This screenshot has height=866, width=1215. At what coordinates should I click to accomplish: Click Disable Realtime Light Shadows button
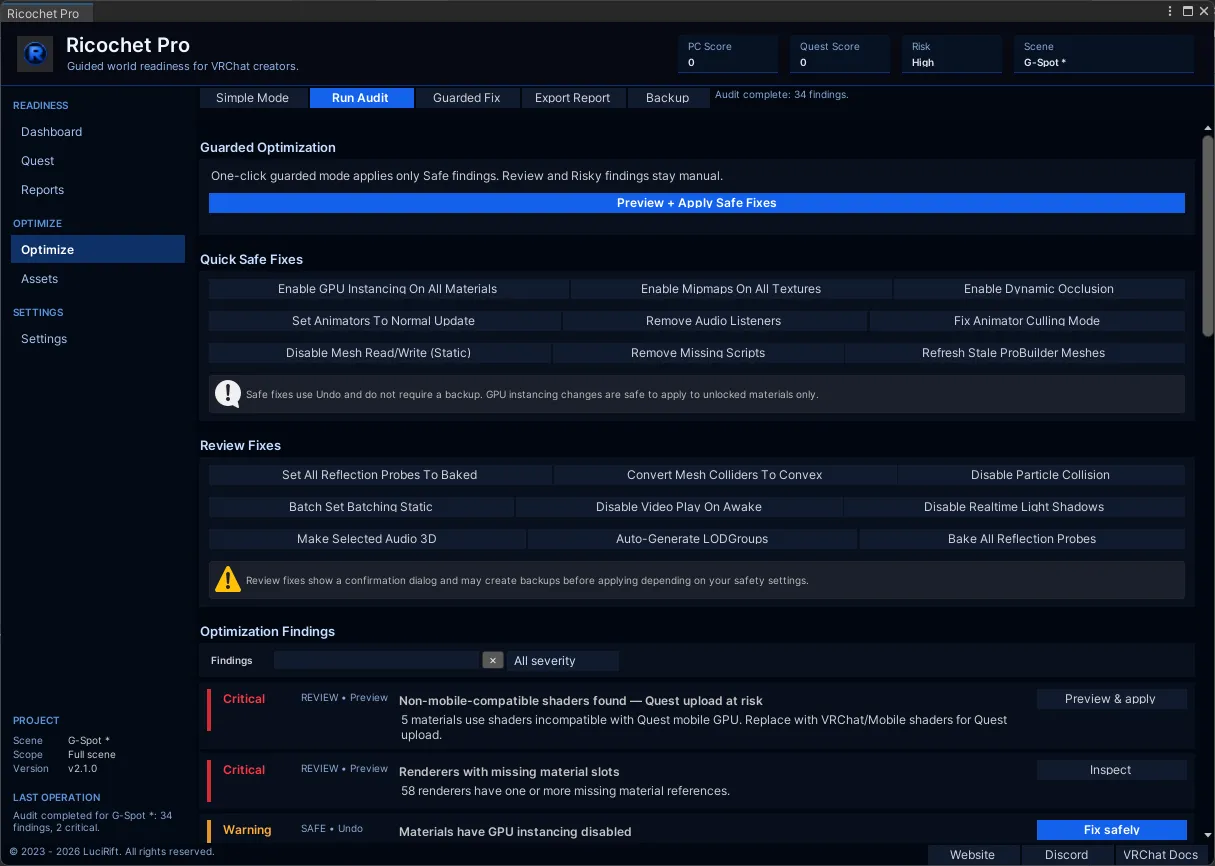coord(1014,507)
